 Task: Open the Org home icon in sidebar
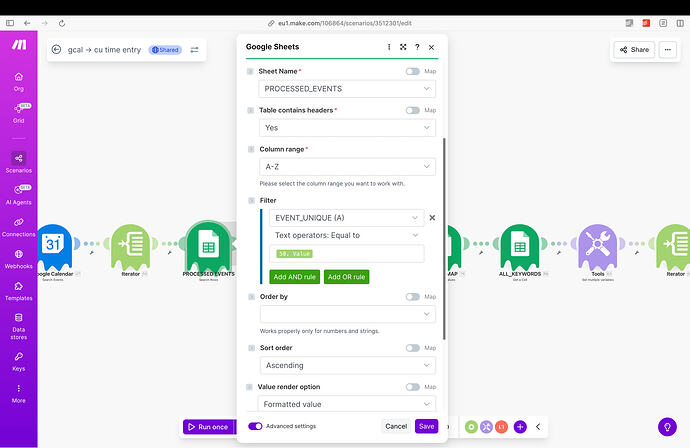pyautogui.click(x=18, y=82)
